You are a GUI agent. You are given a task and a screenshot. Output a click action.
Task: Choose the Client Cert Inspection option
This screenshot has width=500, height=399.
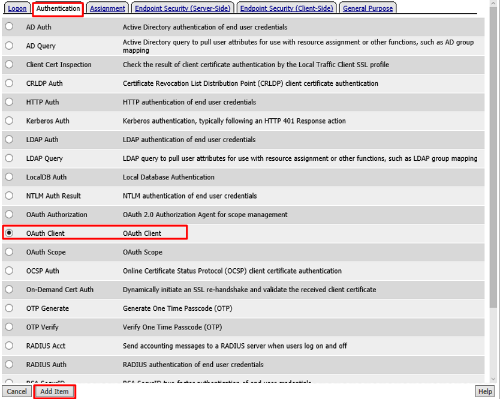[9, 64]
